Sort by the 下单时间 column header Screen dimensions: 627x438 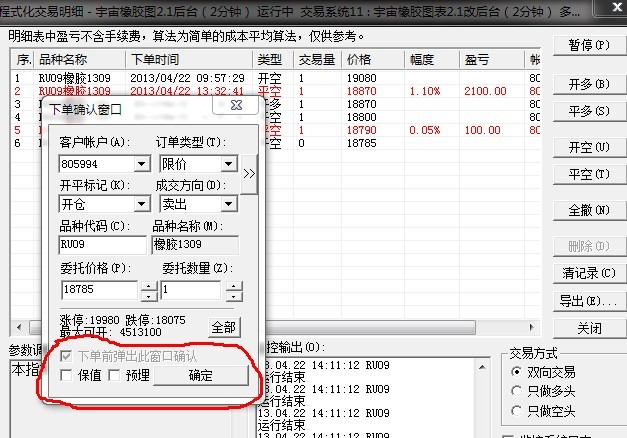tap(189, 60)
